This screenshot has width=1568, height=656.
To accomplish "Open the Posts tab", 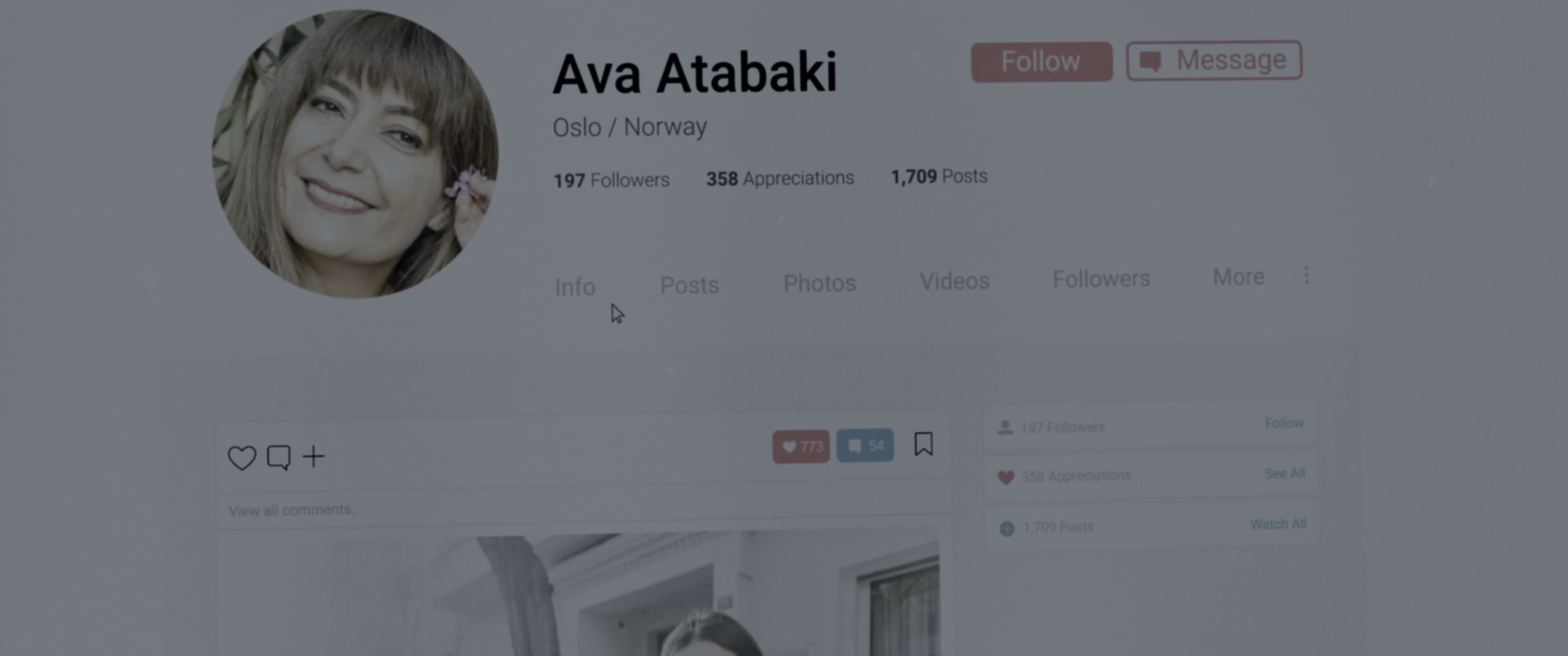I will coord(690,285).
